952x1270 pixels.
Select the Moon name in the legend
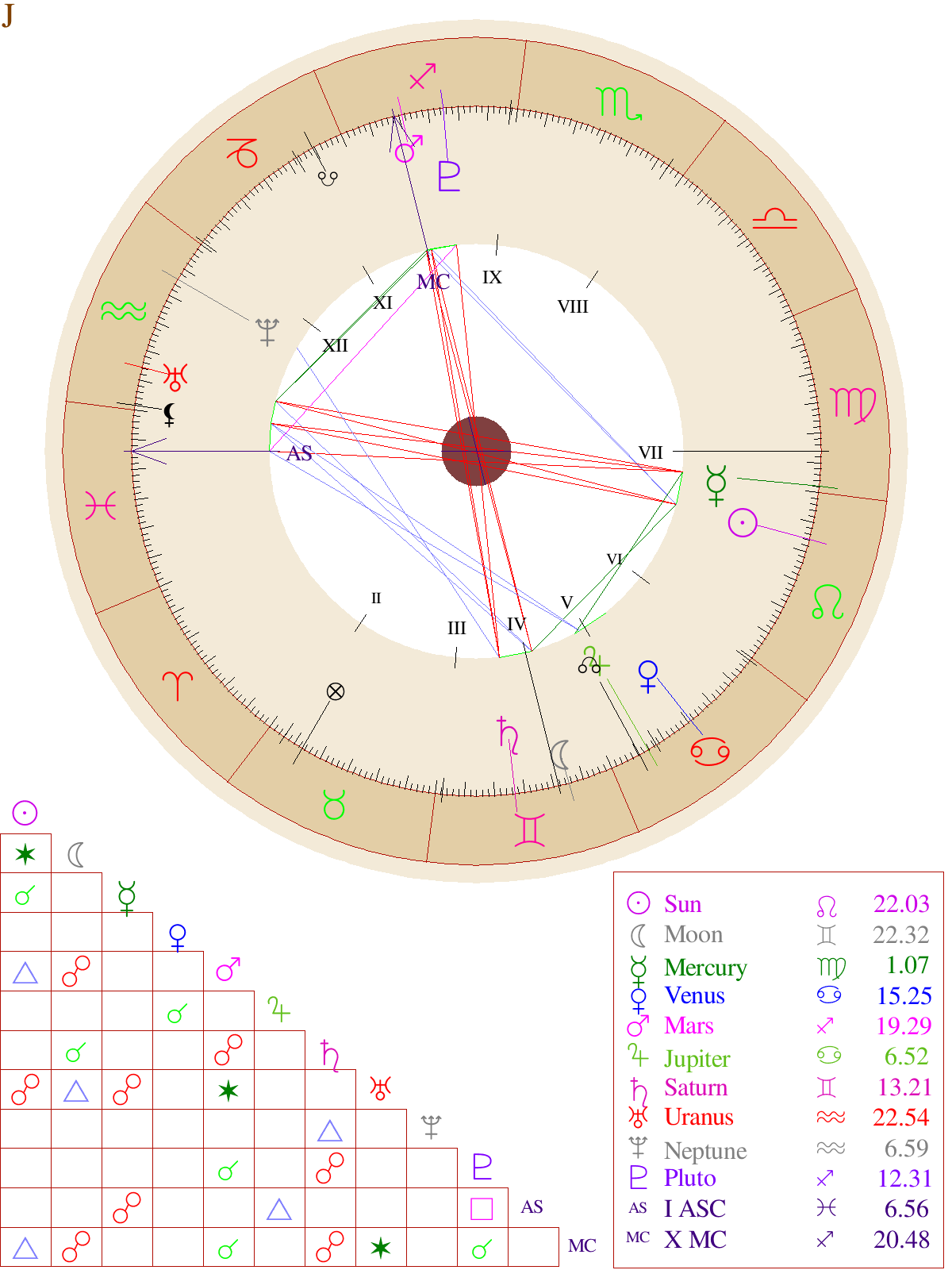tap(694, 935)
